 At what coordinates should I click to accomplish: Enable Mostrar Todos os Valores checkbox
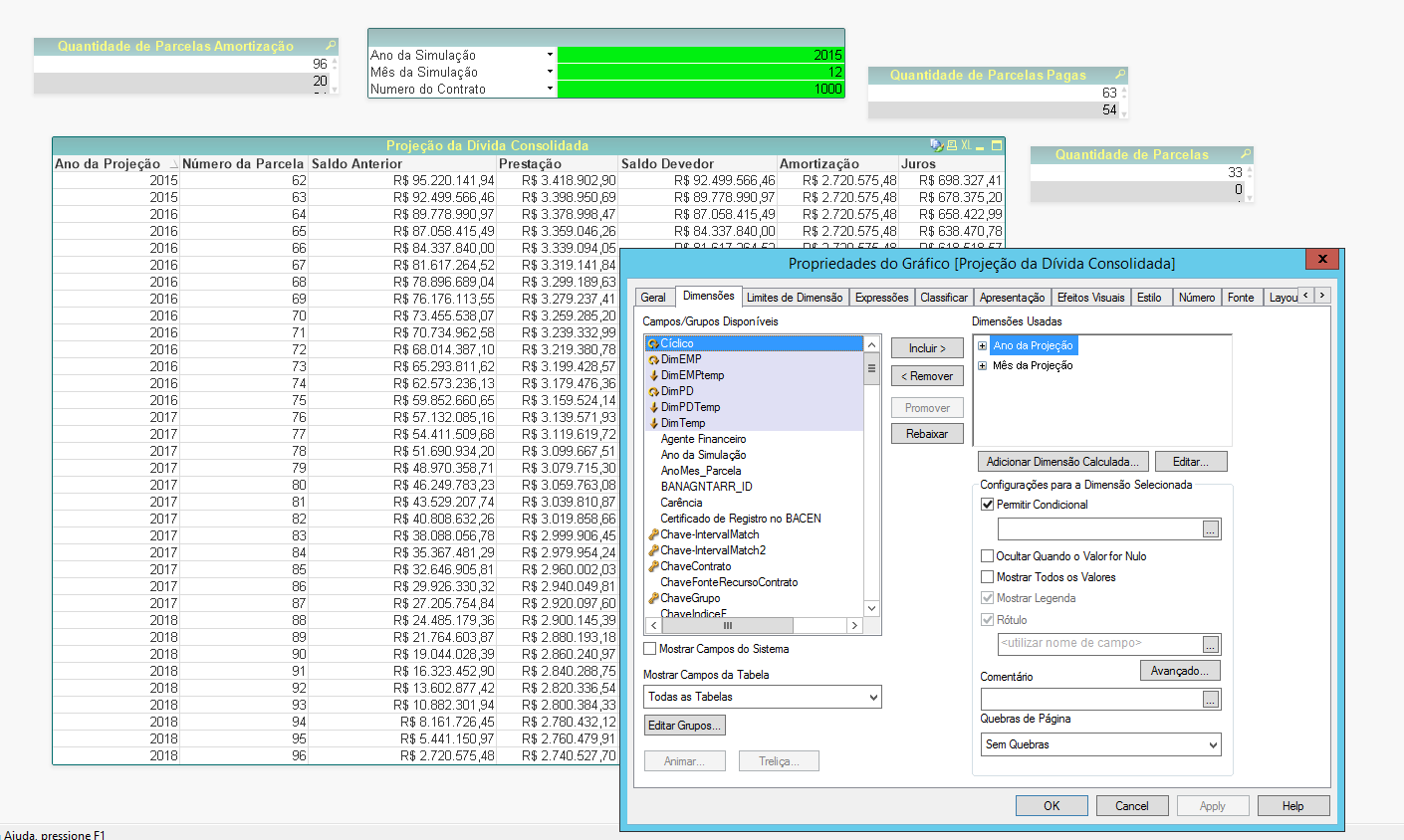point(988,577)
